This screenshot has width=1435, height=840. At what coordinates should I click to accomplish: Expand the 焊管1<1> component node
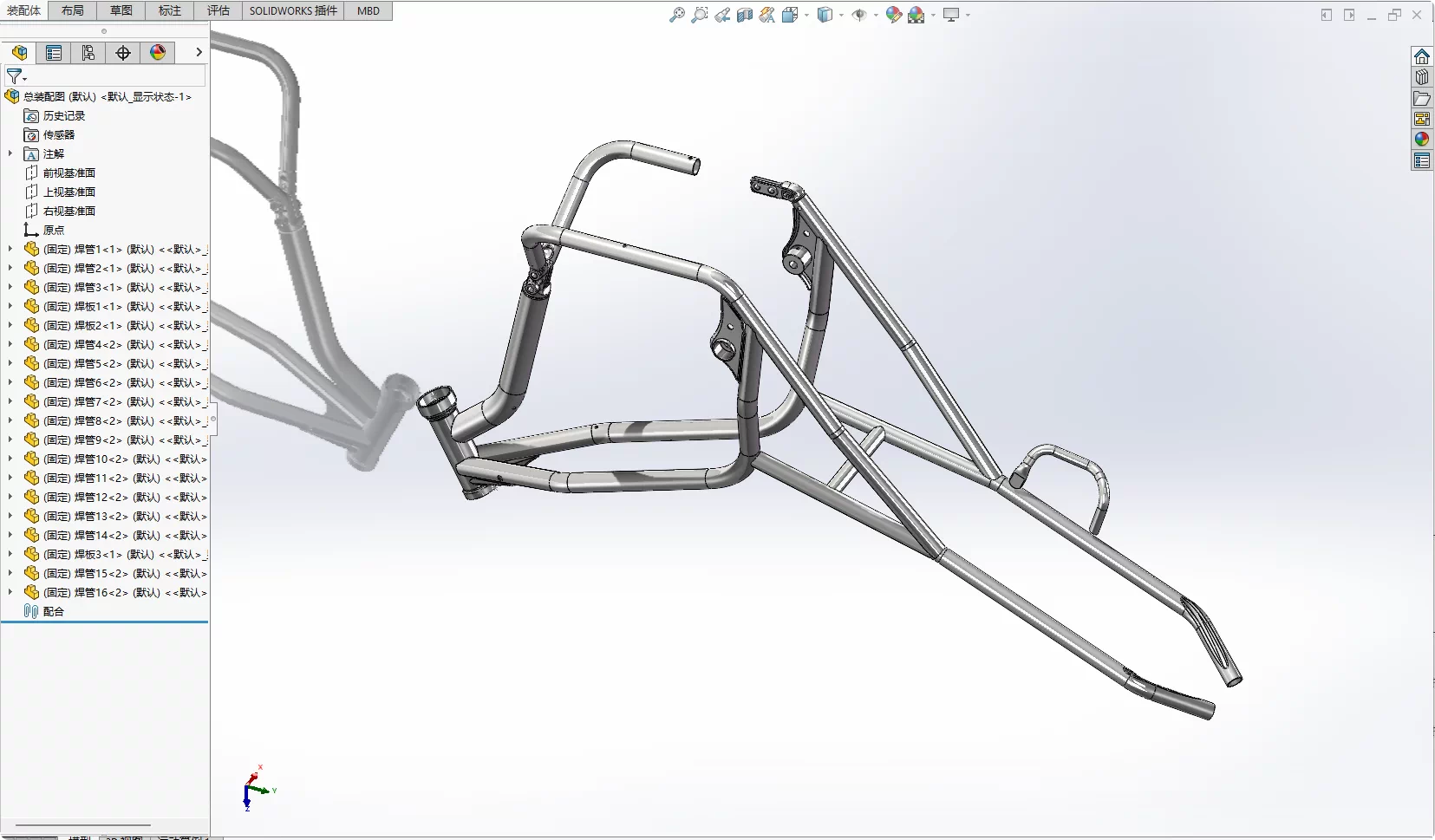tap(10, 249)
